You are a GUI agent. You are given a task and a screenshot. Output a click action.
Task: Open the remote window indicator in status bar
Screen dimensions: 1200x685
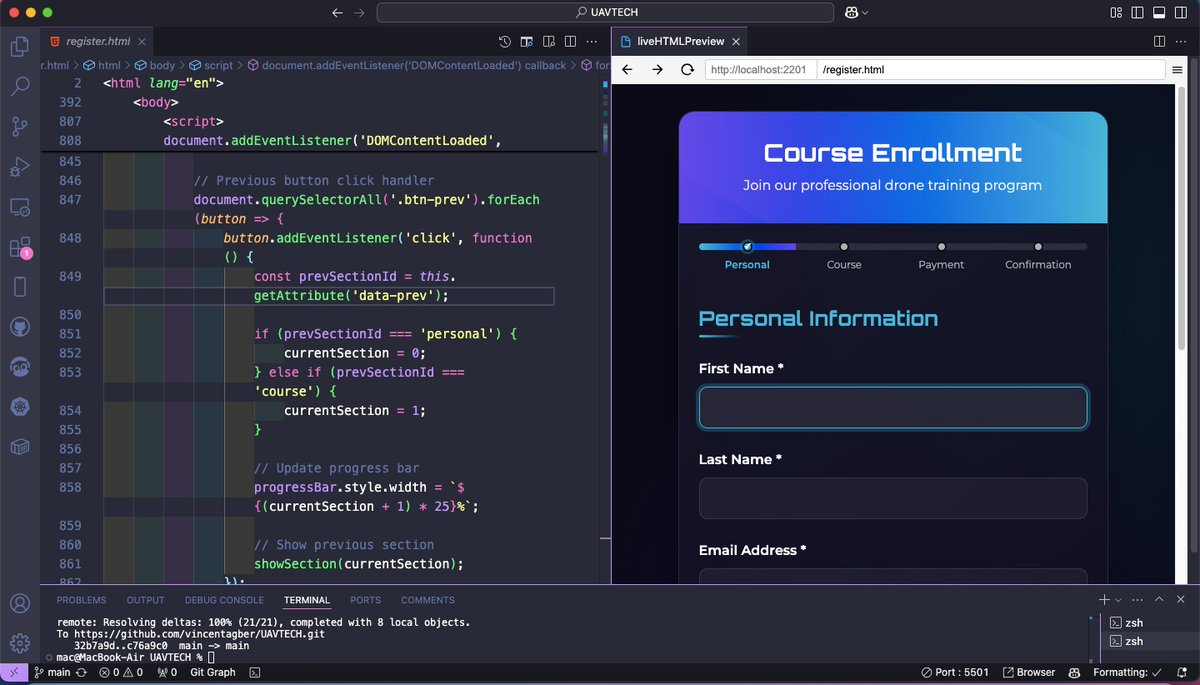click(14, 673)
